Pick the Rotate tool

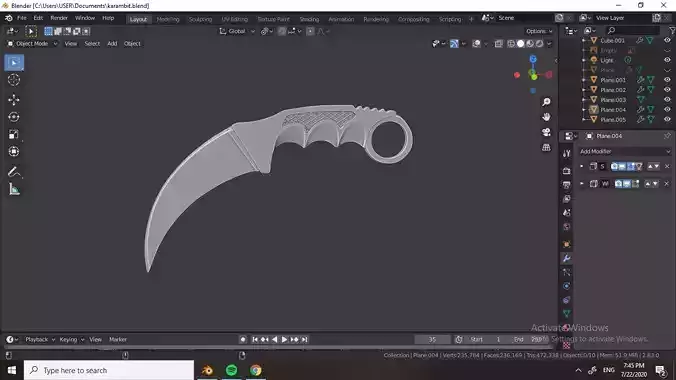14,117
